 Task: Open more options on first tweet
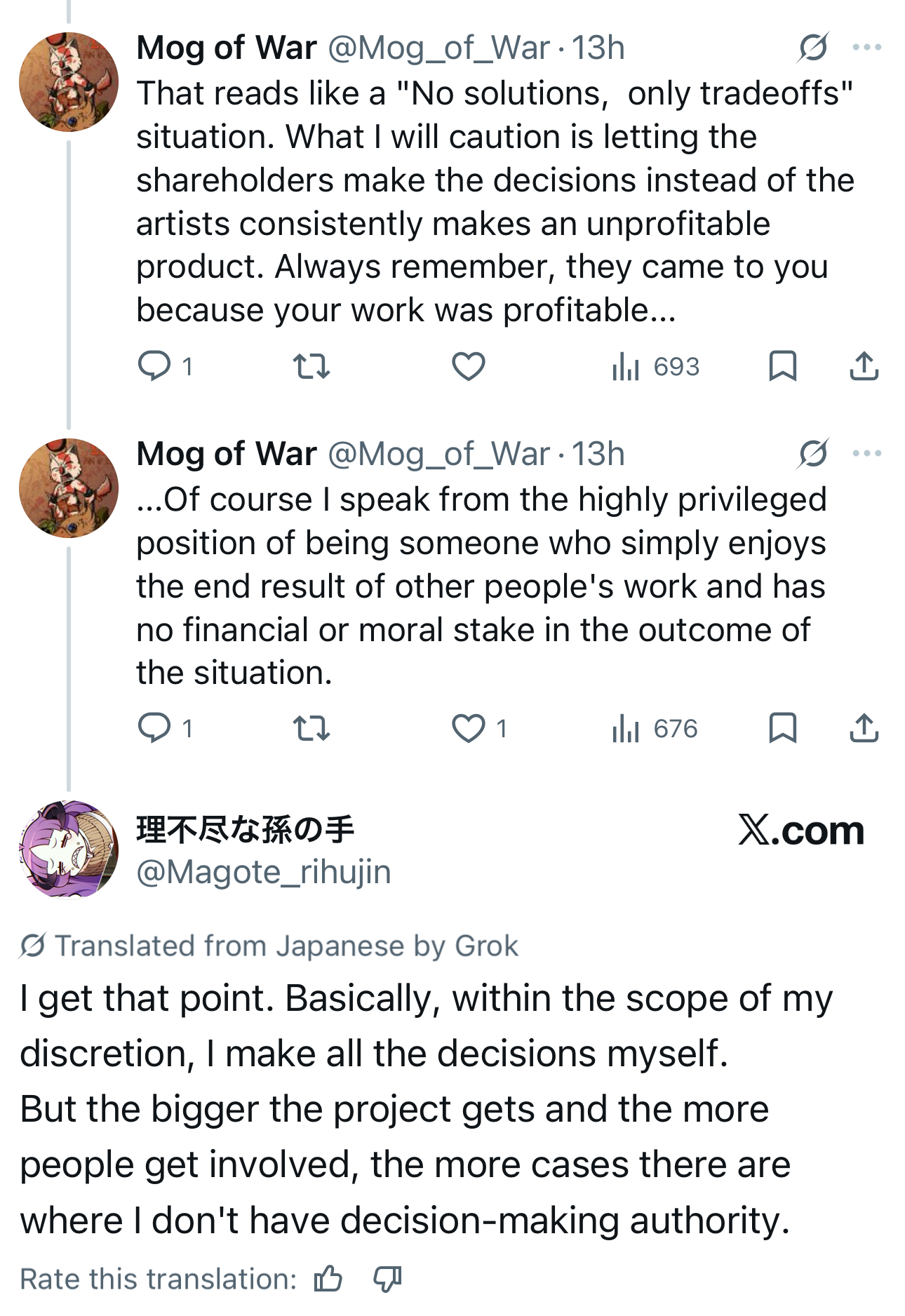click(867, 48)
